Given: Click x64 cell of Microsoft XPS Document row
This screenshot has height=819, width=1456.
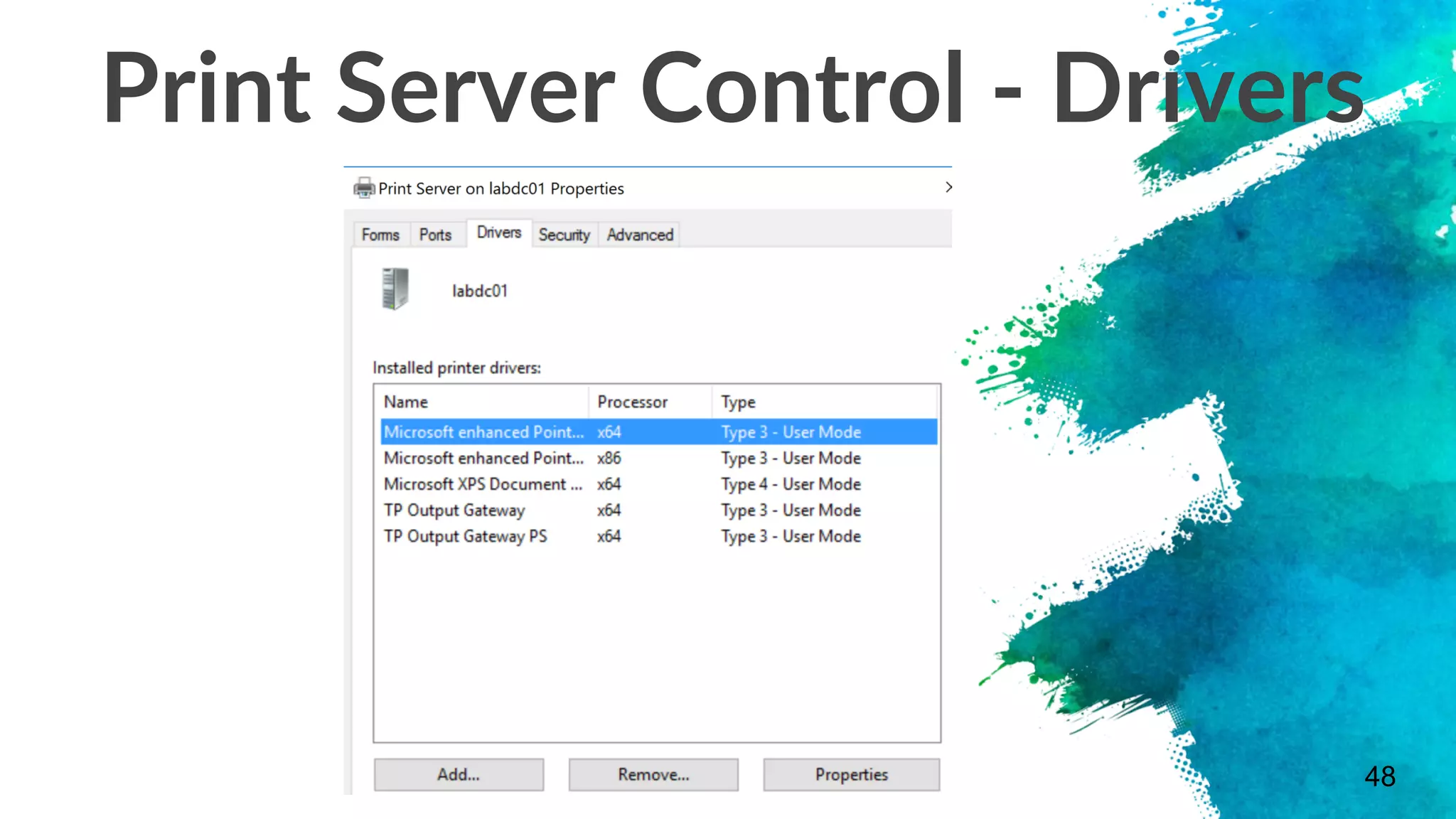Looking at the screenshot, I should click(x=609, y=484).
